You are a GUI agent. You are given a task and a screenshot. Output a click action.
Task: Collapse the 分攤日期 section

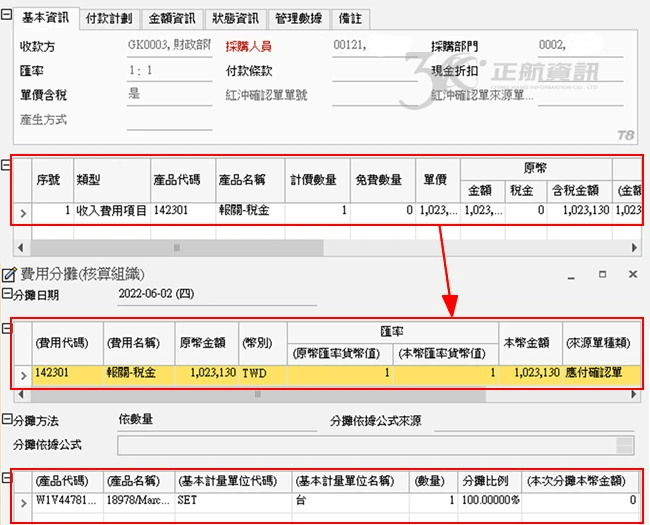[7, 294]
